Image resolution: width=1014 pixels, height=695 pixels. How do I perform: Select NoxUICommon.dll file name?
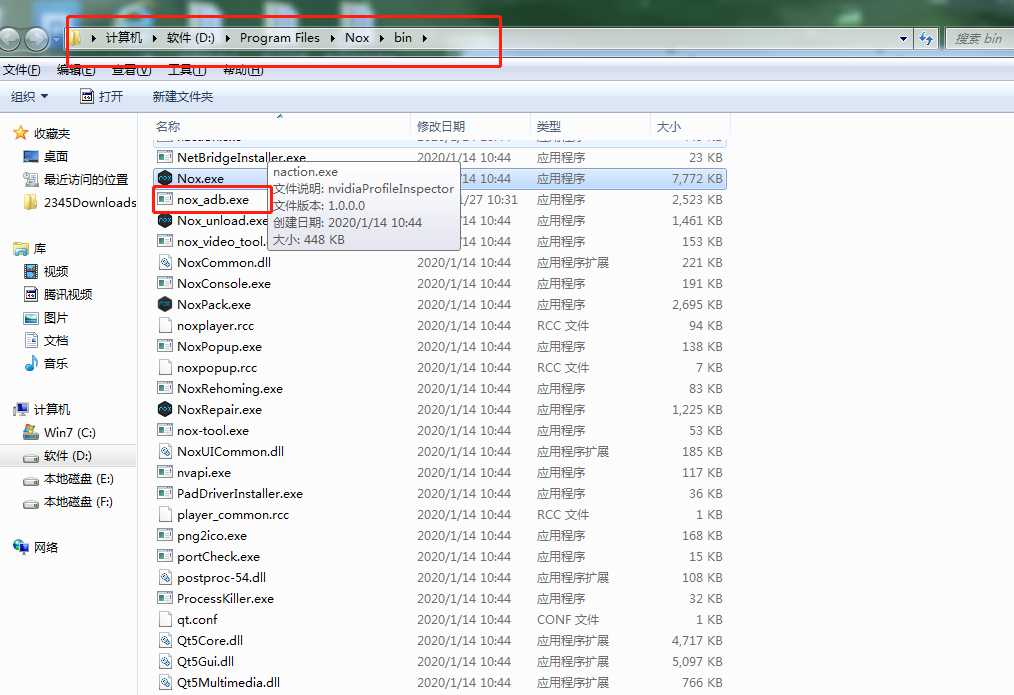[x=230, y=451]
